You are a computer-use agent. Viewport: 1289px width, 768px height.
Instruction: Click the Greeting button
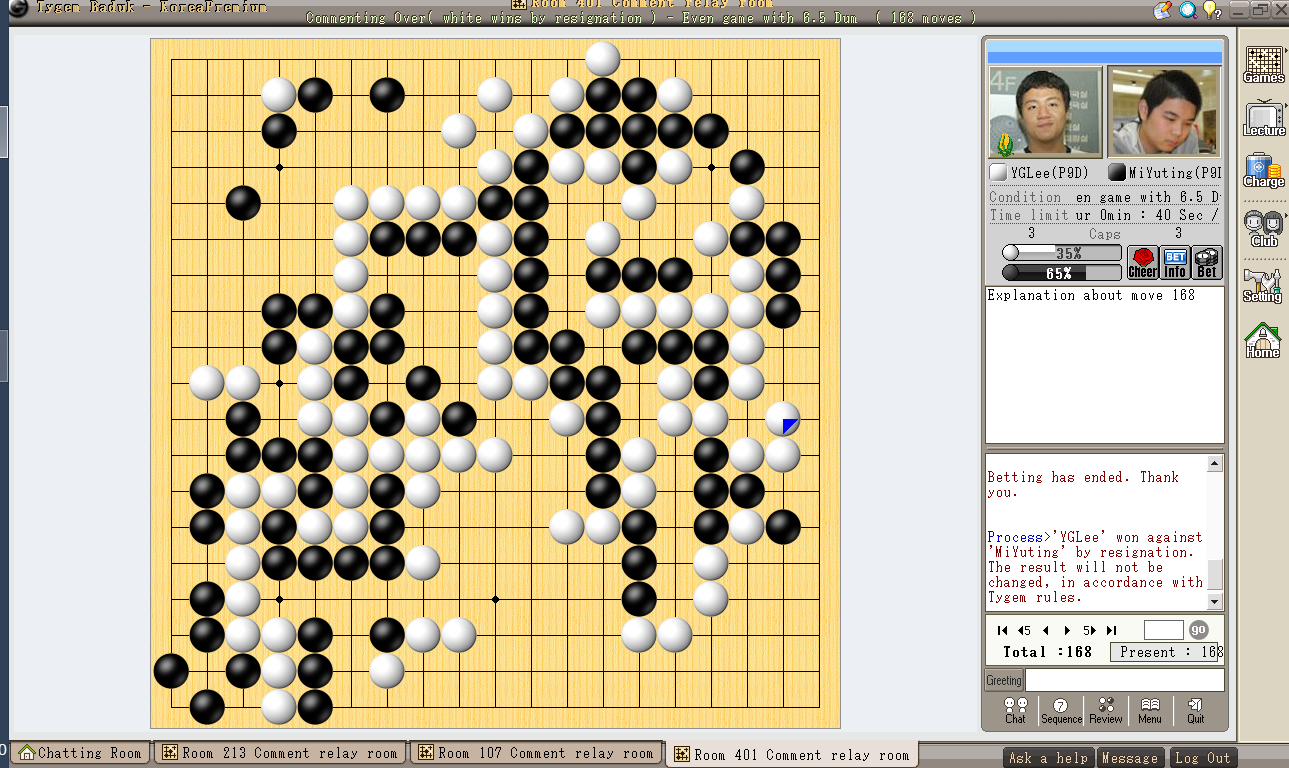[1004, 681]
